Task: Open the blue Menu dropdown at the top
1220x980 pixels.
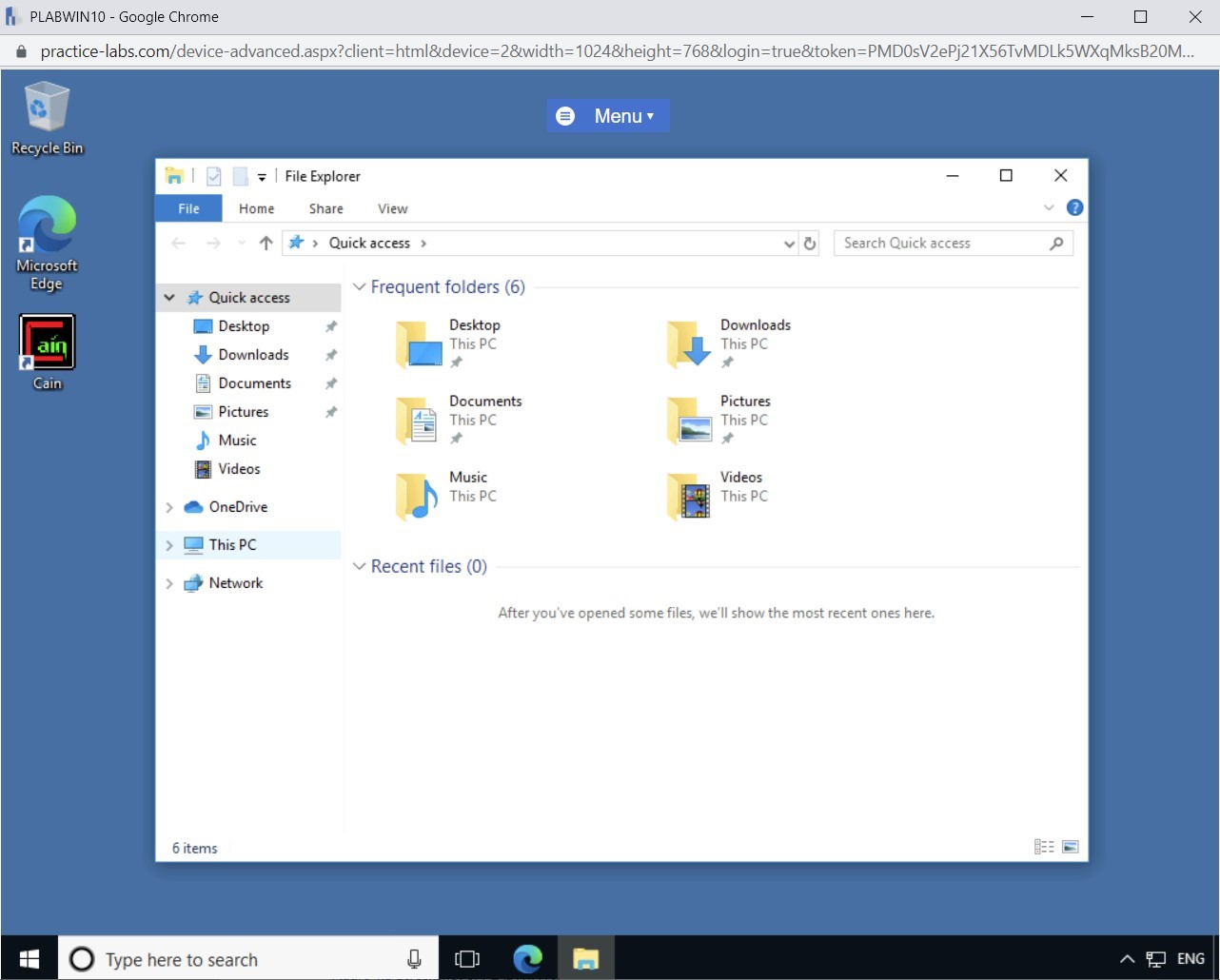Action: (607, 115)
